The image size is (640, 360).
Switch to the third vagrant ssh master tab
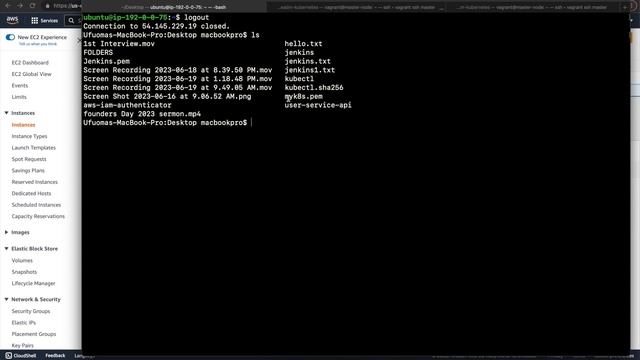coord(533,7)
